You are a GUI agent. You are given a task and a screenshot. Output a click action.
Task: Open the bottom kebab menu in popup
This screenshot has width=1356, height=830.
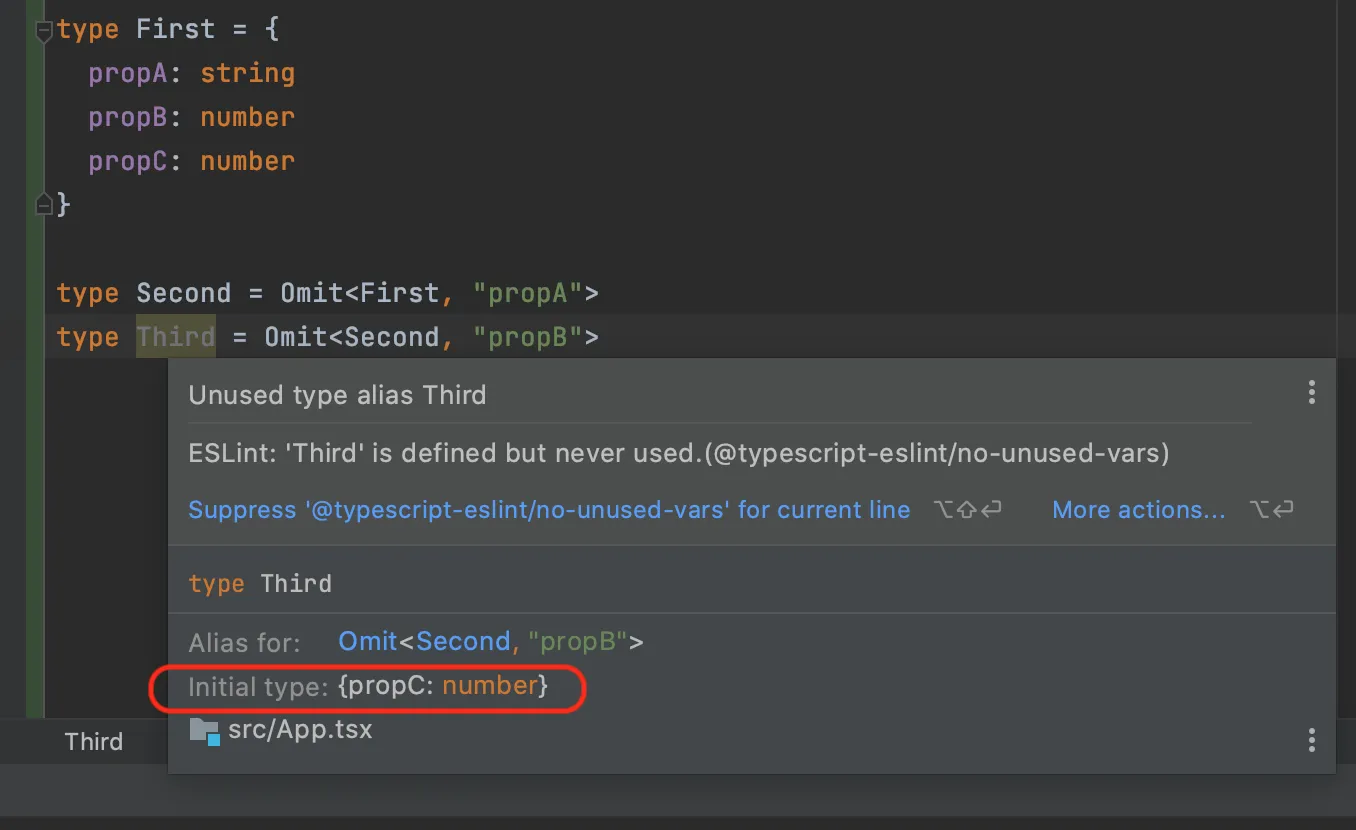1311,740
